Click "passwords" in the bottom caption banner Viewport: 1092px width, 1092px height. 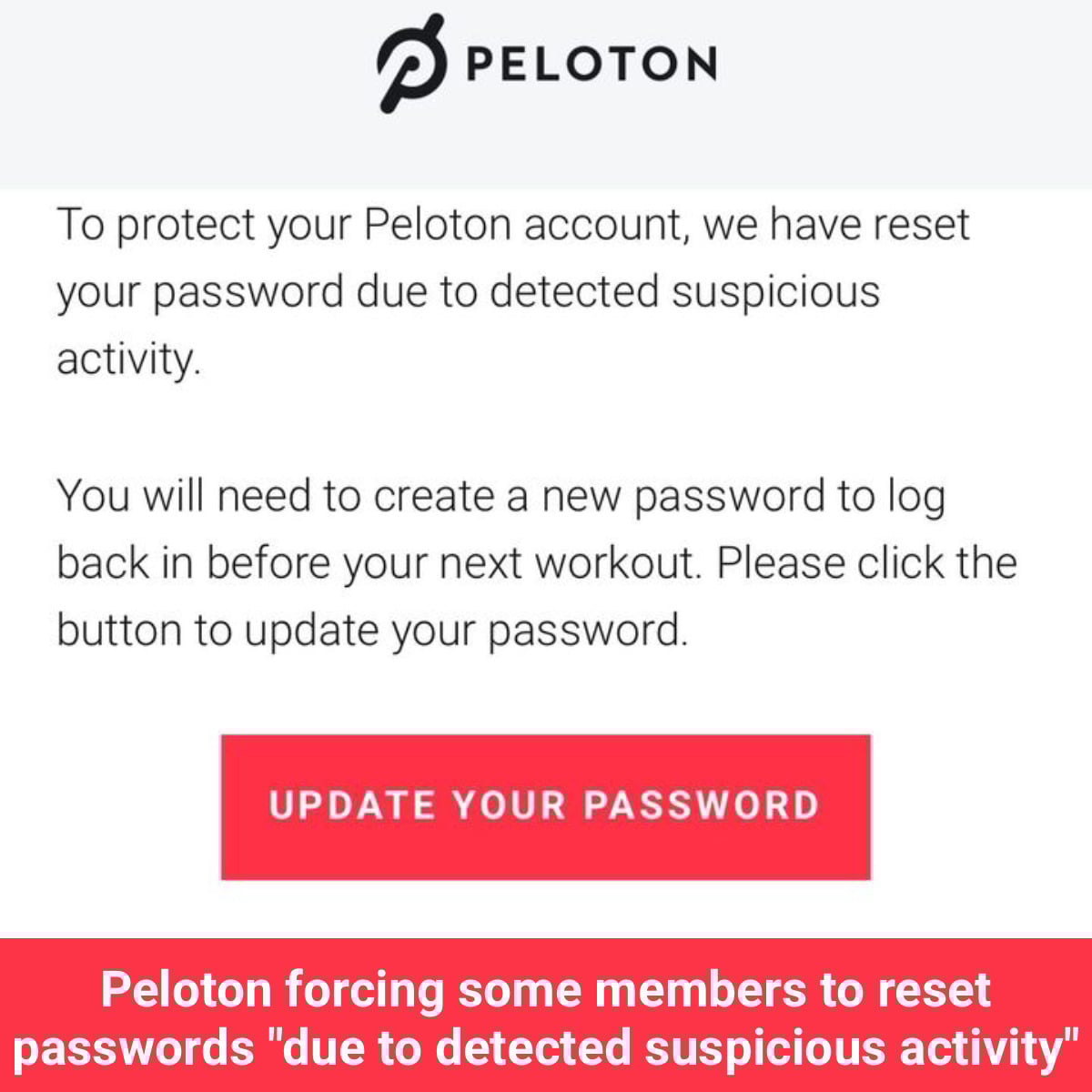pyautogui.click(x=135, y=1048)
